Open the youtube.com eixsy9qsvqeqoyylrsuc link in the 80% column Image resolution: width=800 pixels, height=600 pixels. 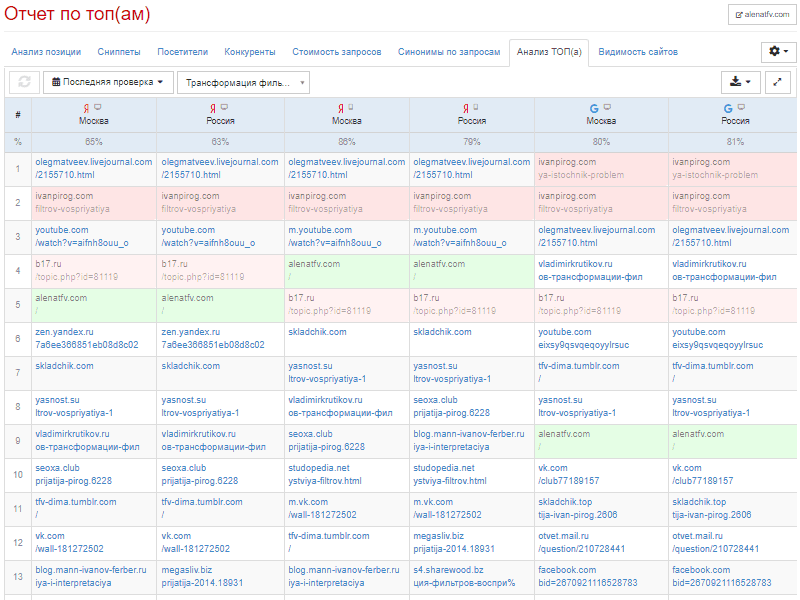[x=584, y=338]
